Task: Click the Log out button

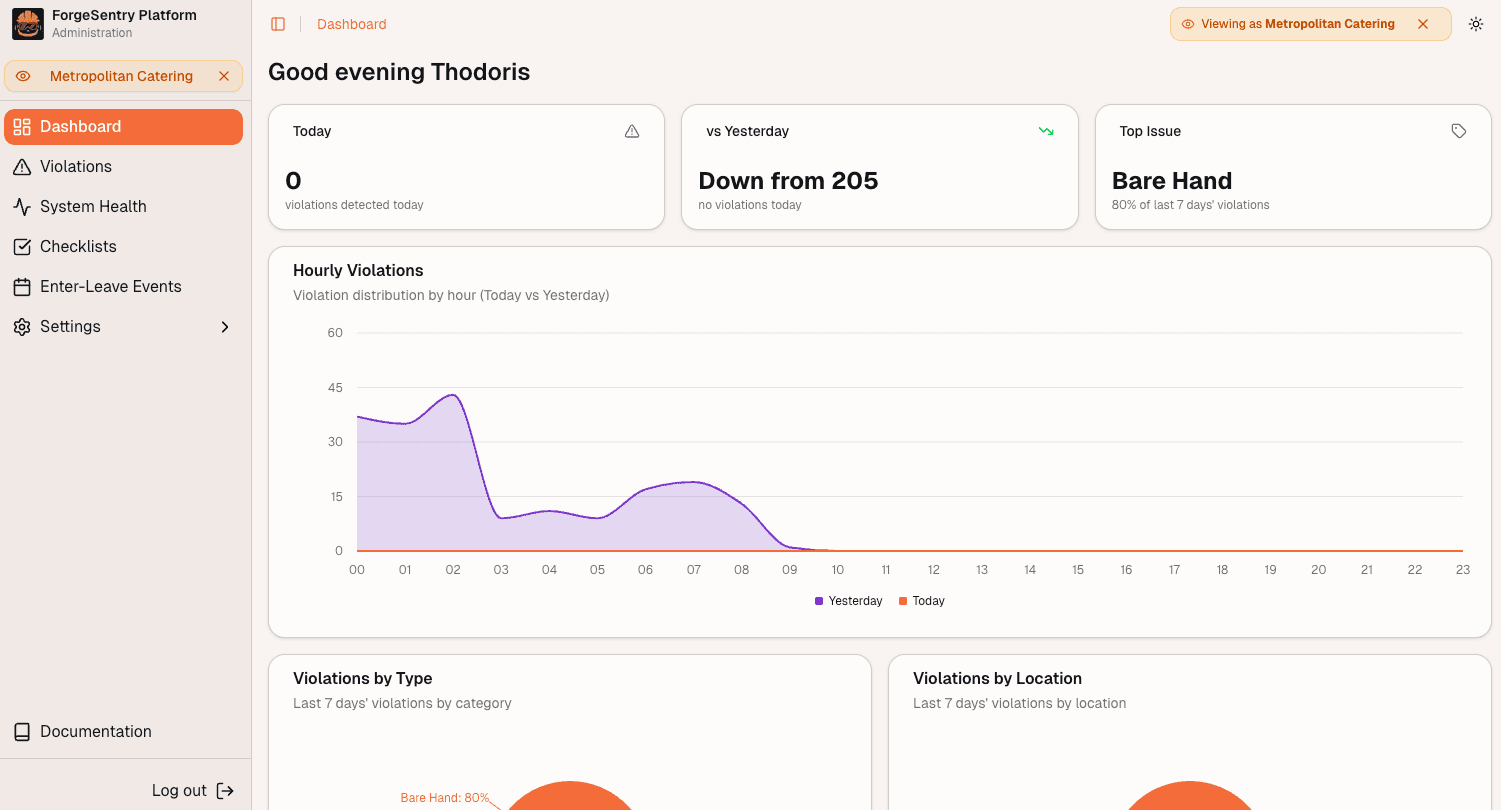Action: tap(192, 791)
